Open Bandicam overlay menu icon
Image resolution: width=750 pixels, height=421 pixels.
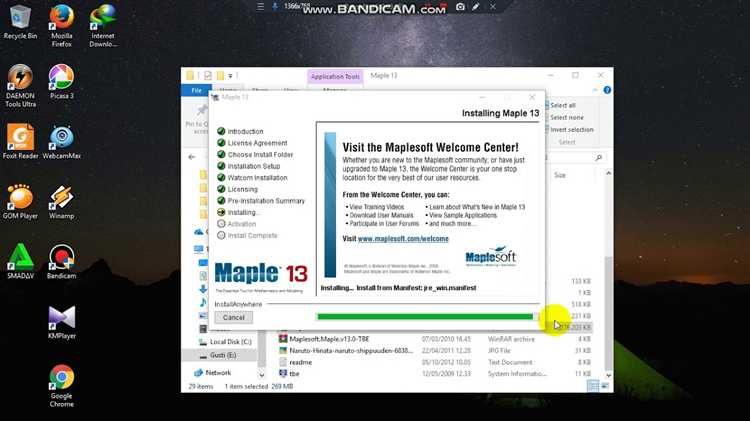[x=261, y=7]
